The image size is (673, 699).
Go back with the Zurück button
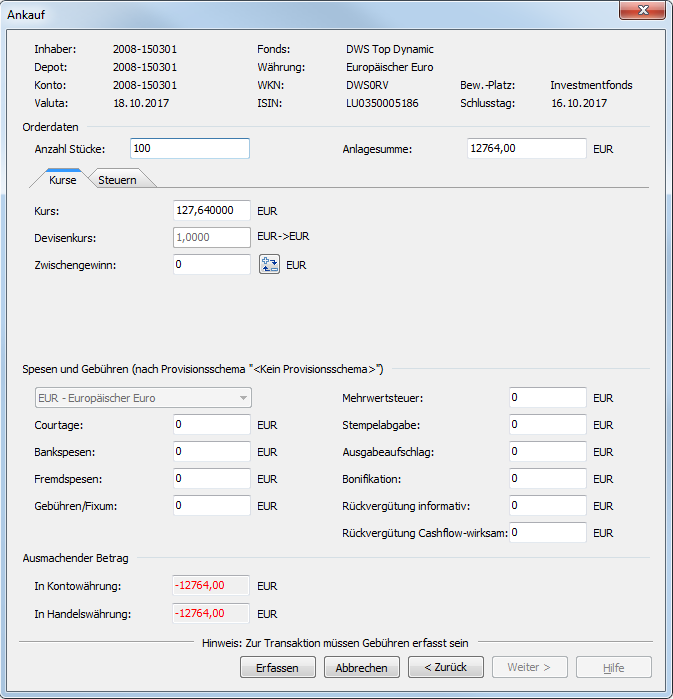(x=446, y=667)
